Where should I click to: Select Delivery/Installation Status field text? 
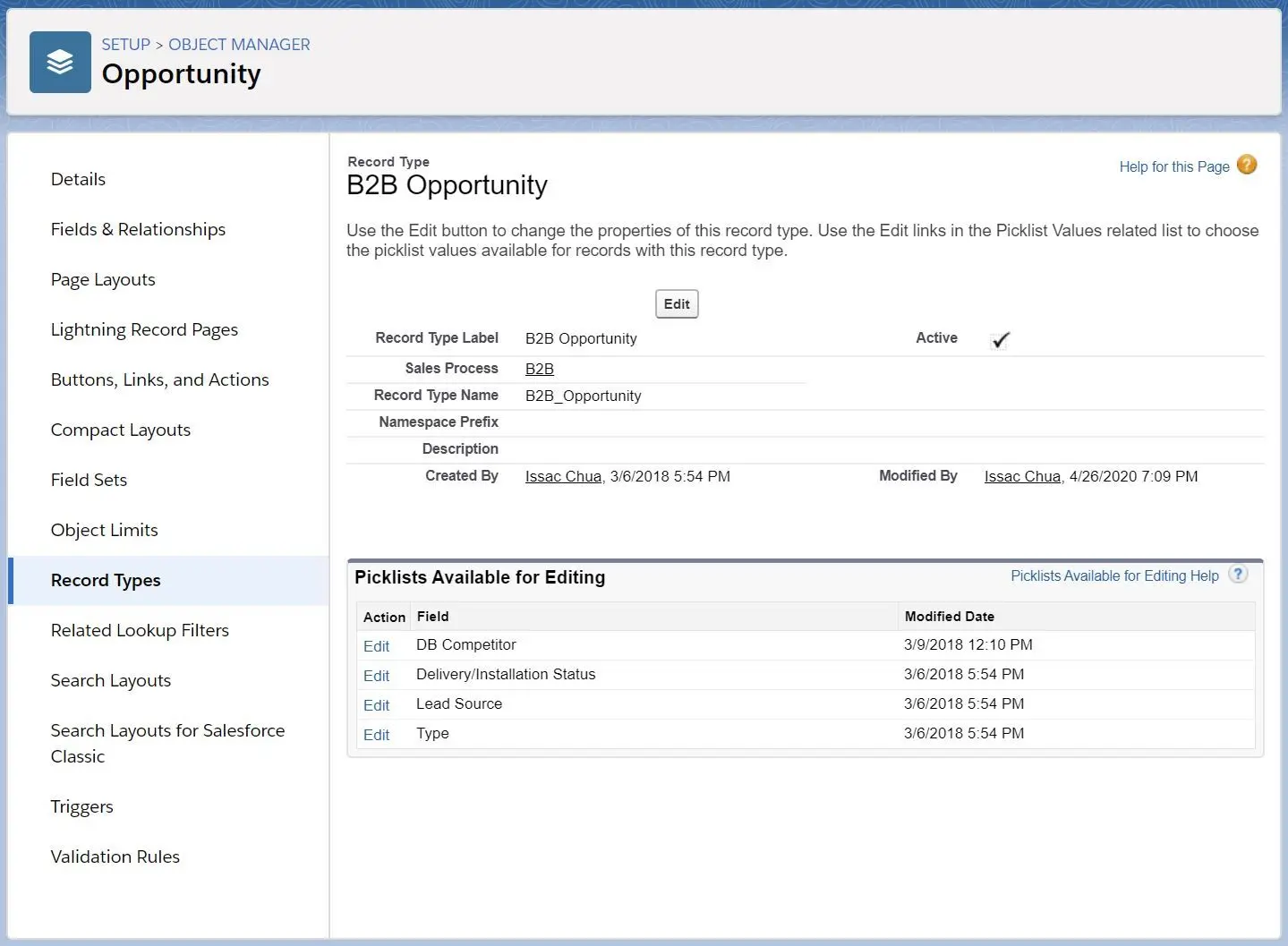point(506,674)
